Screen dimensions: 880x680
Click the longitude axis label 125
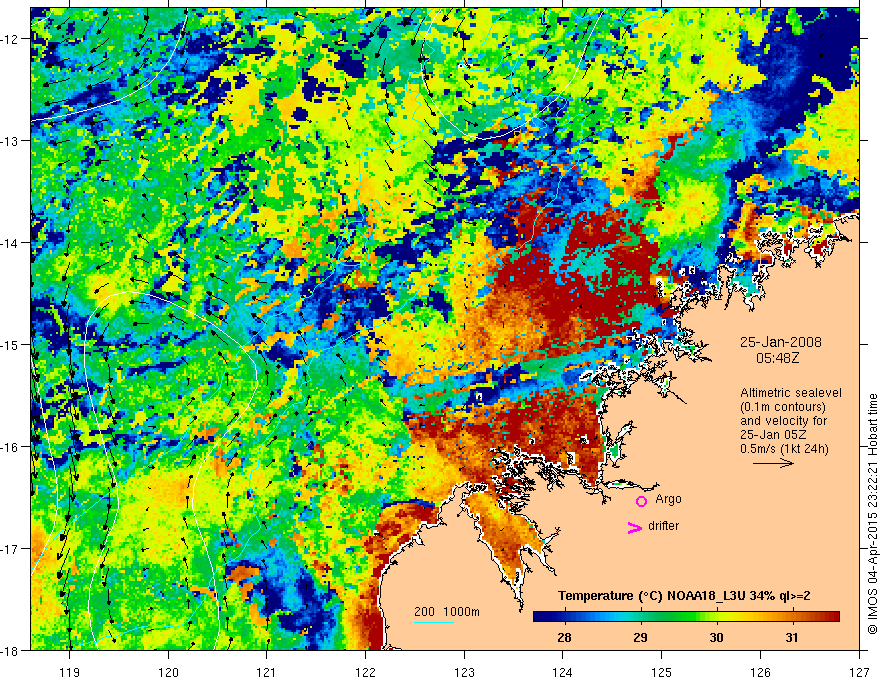pyautogui.click(x=662, y=672)
